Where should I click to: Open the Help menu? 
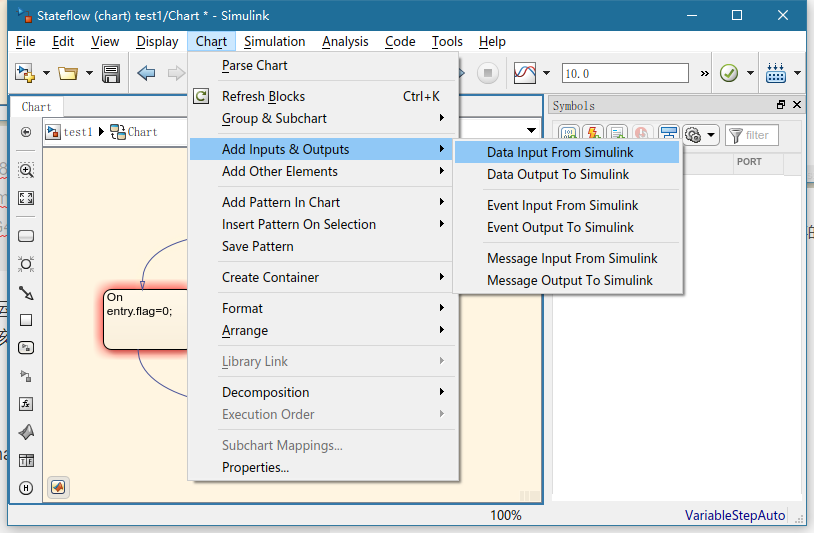(492, 42)
